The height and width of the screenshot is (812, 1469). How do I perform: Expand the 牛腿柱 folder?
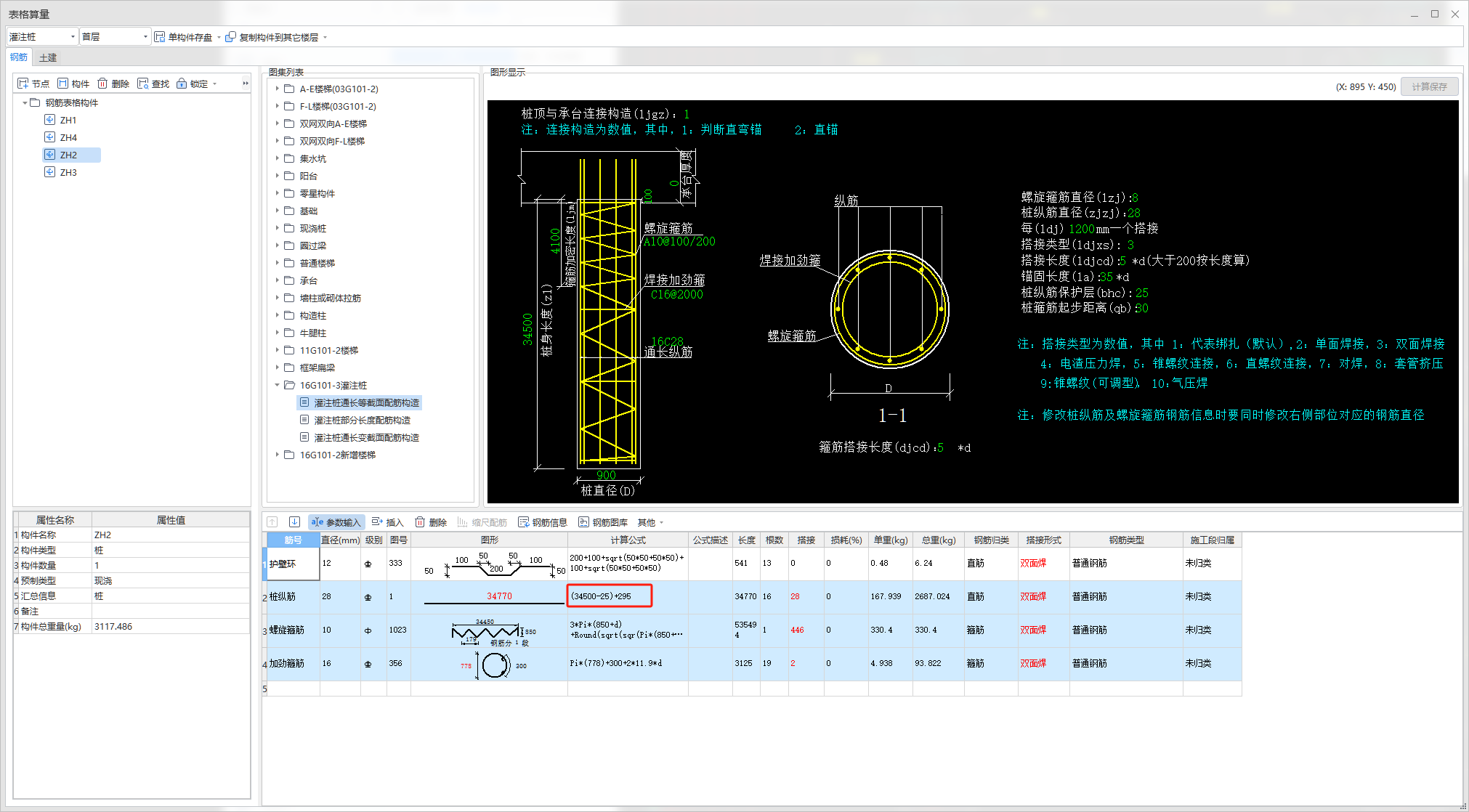(277, 333)
